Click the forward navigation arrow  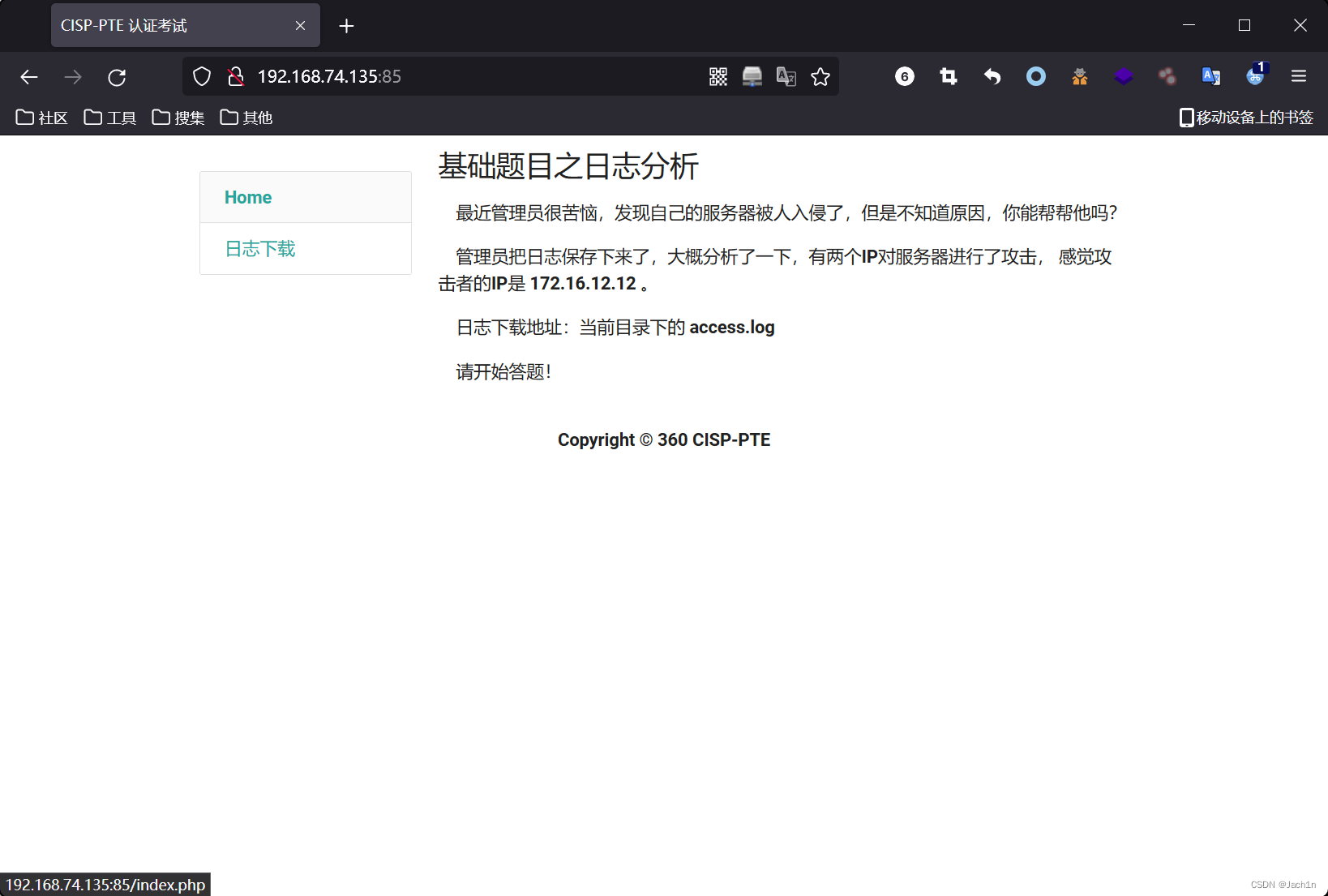(73, 77)
